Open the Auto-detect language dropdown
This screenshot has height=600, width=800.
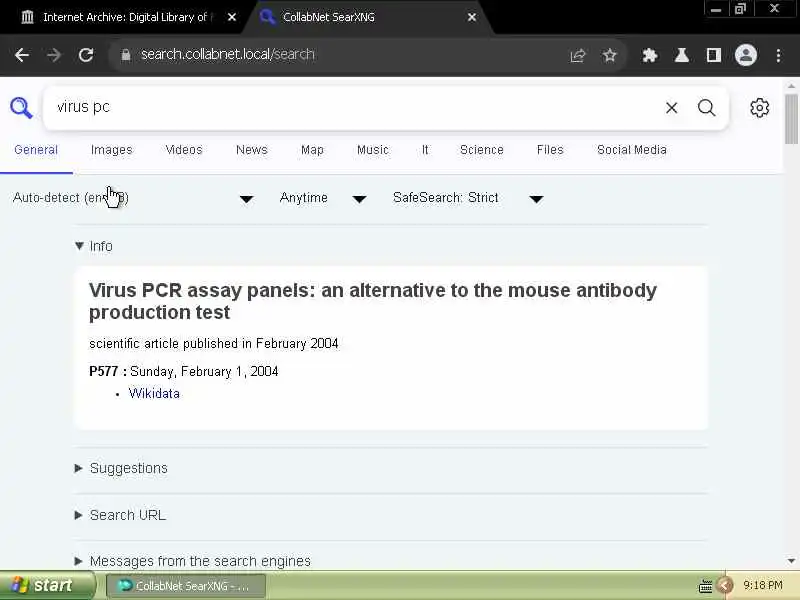[x=133, y=198]
